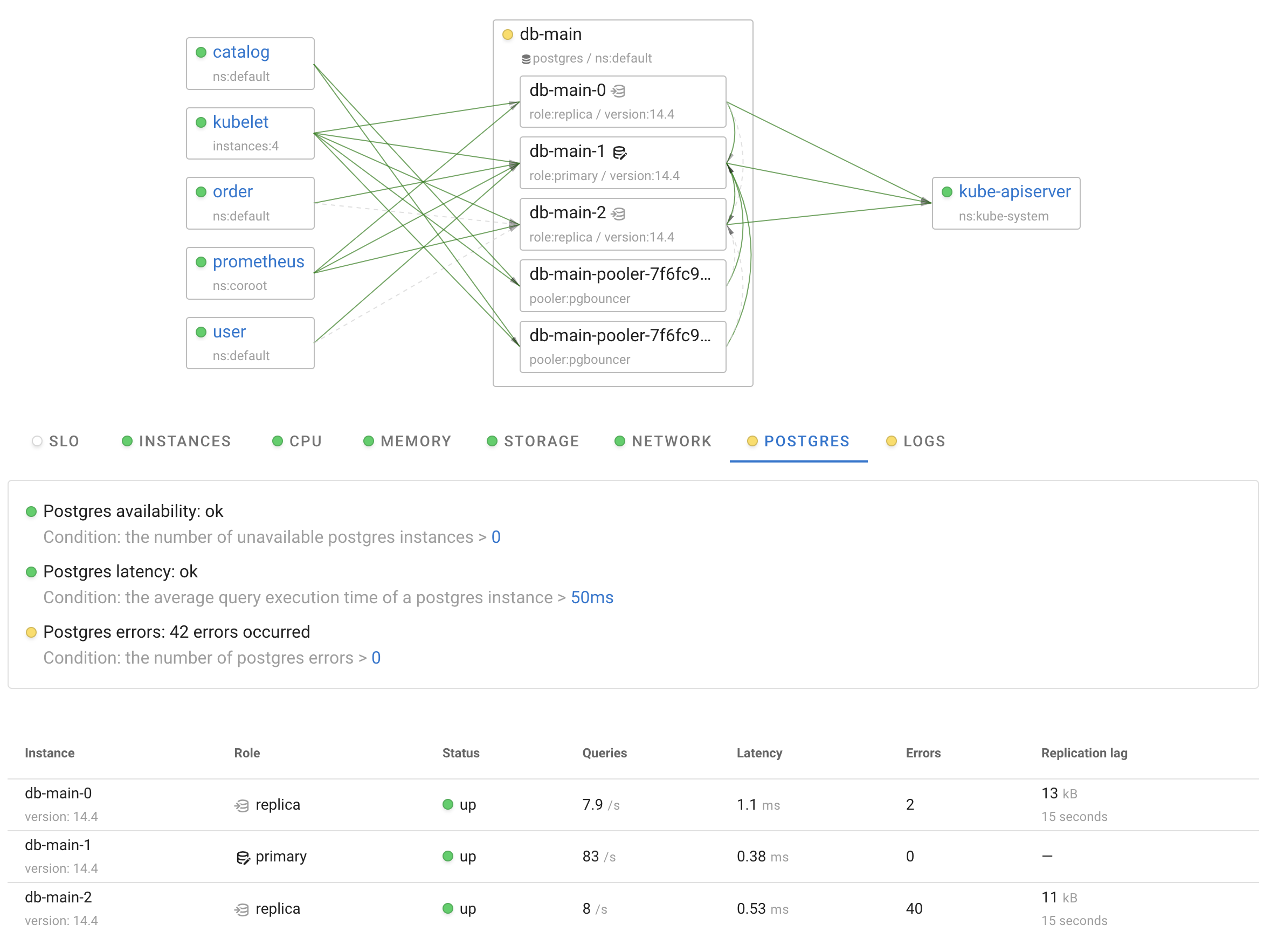1271x952 pixels.
Task: Click the replica icon next to db-main-0 node
Action: (x=618, y=91)
